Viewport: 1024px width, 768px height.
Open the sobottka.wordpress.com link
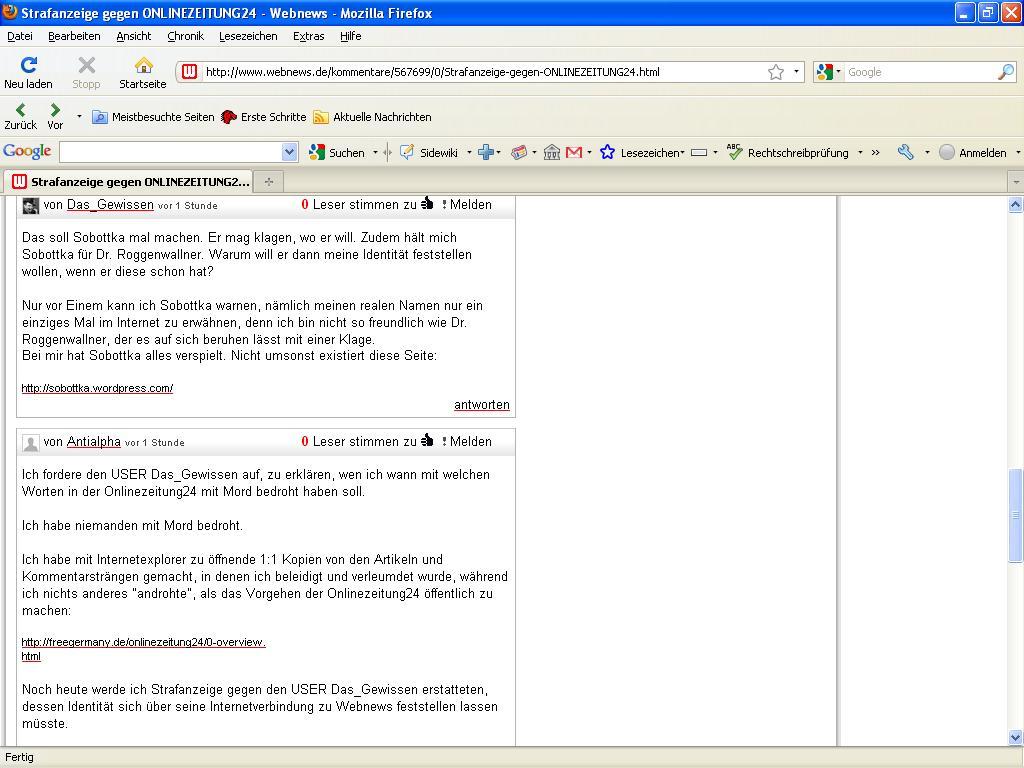point(97,388)
